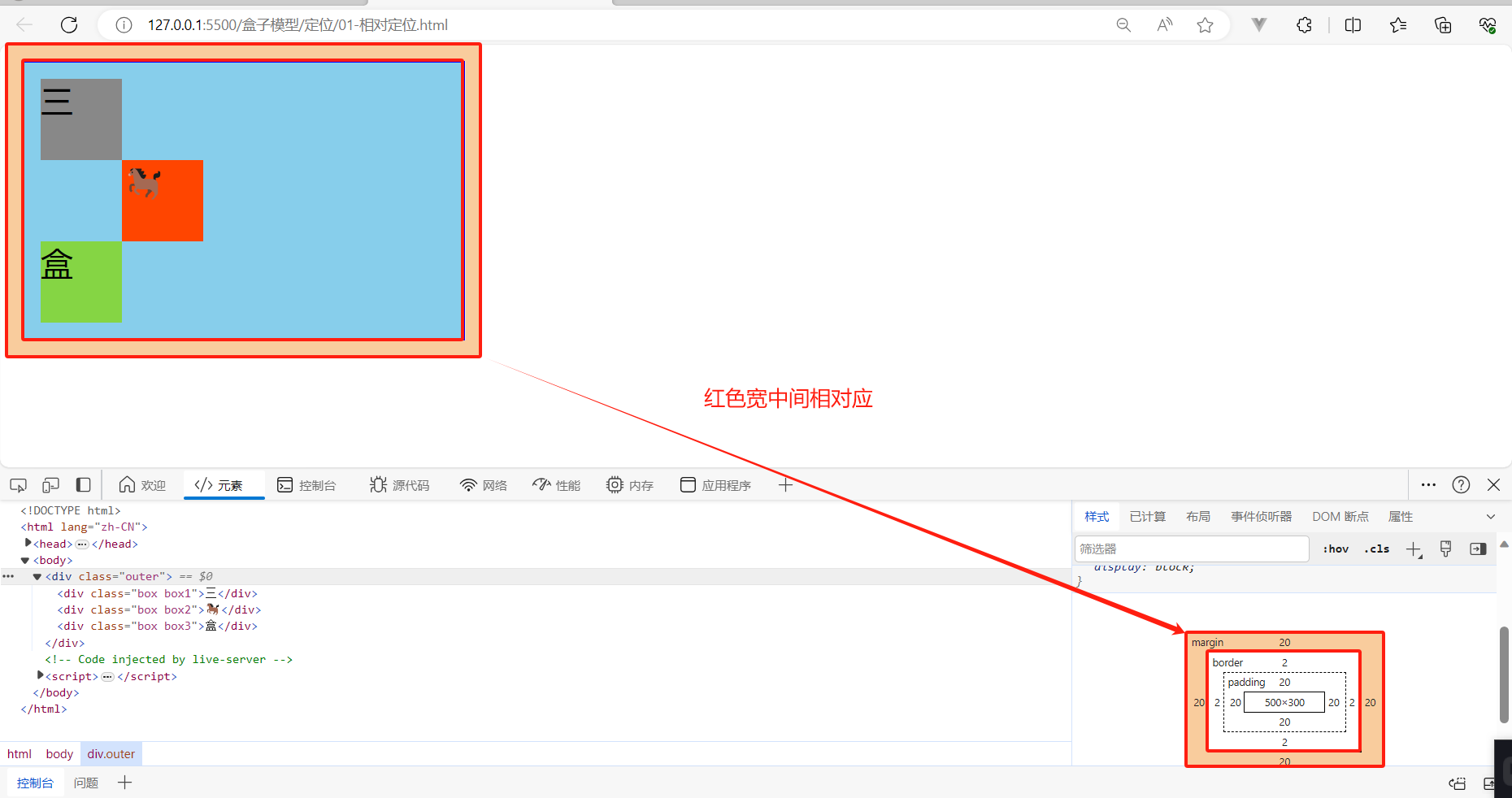
Task: Open the Collections icon
Action: (1443, 25)
